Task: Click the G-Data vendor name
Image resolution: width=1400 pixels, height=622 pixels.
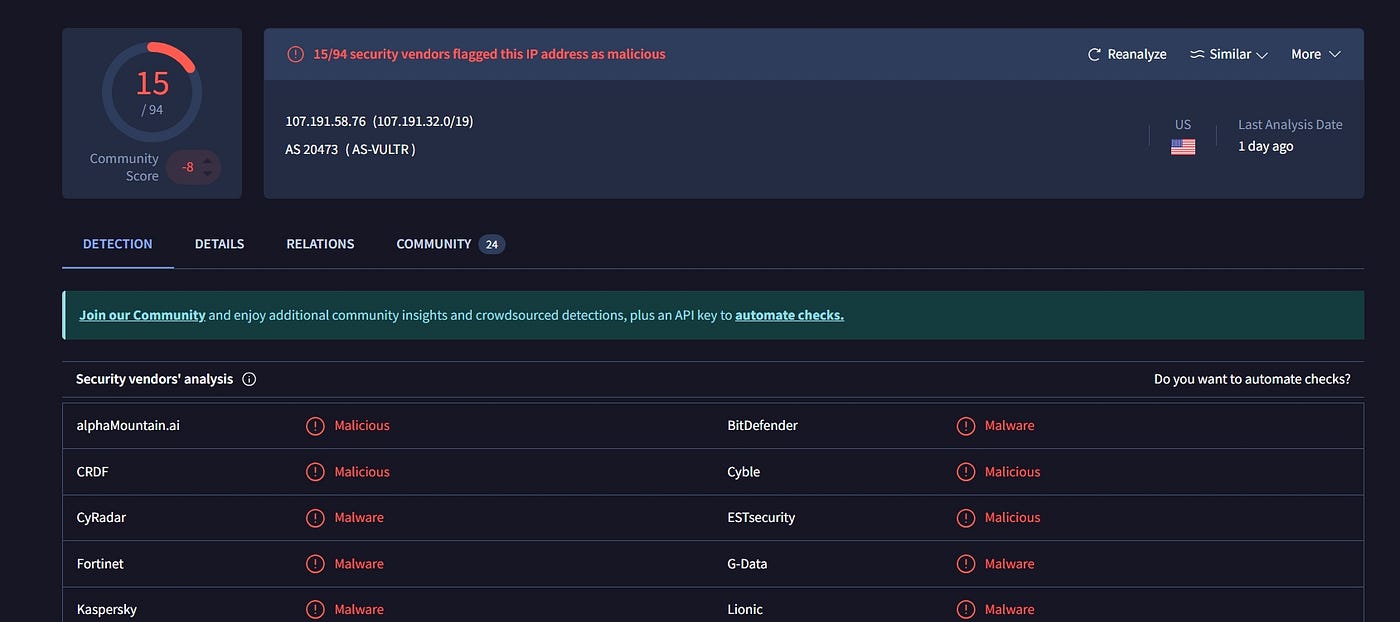Action: (x=748, y=564)
